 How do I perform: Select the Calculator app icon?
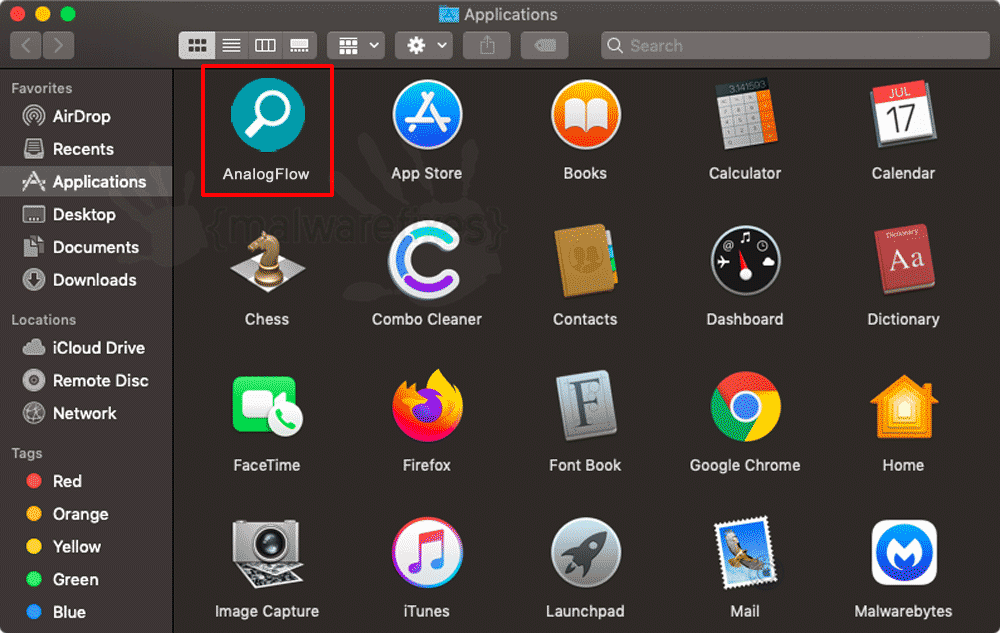[x=744, y=115]
